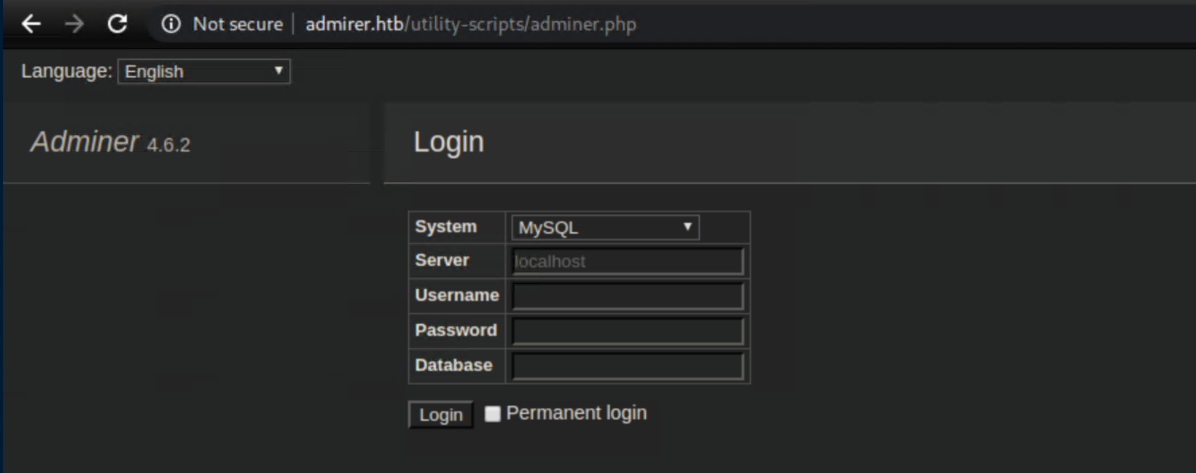Click the Adminer logo link
The height and width of the screenshot is (473, 1196).
point(84,142)
